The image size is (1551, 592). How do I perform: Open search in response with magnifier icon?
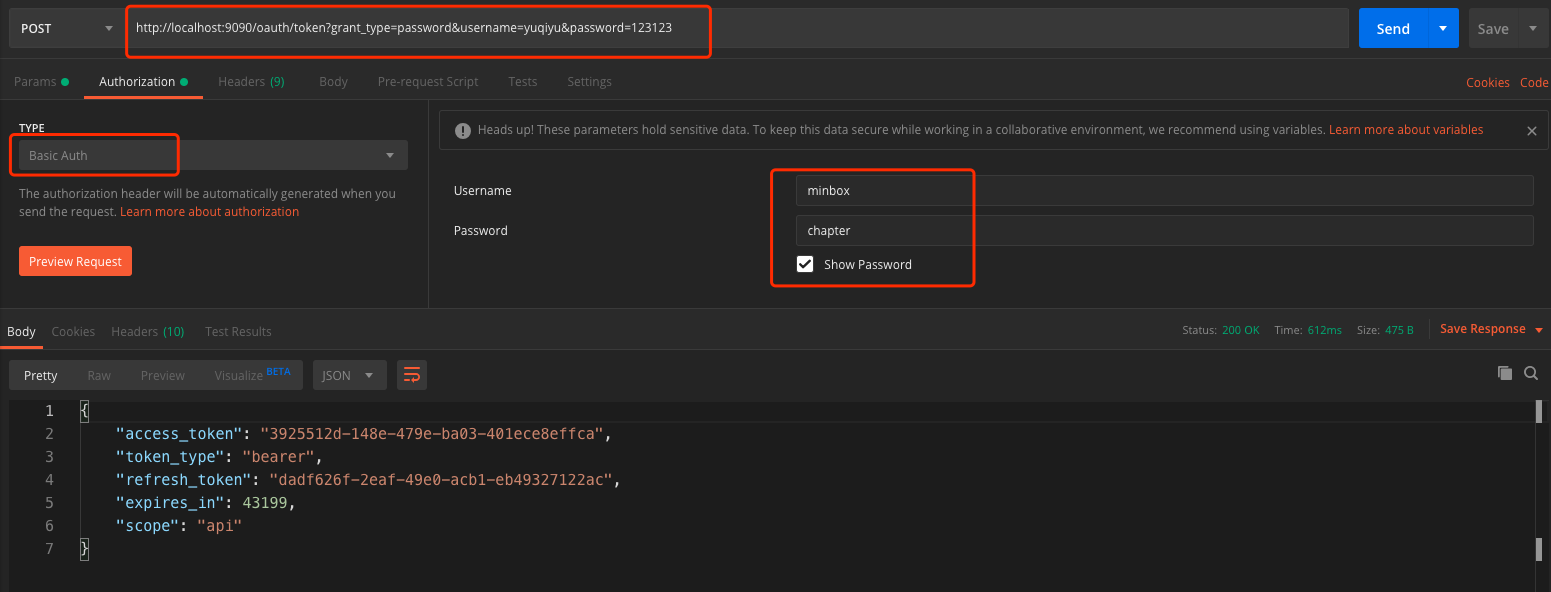coord(1531,373)
